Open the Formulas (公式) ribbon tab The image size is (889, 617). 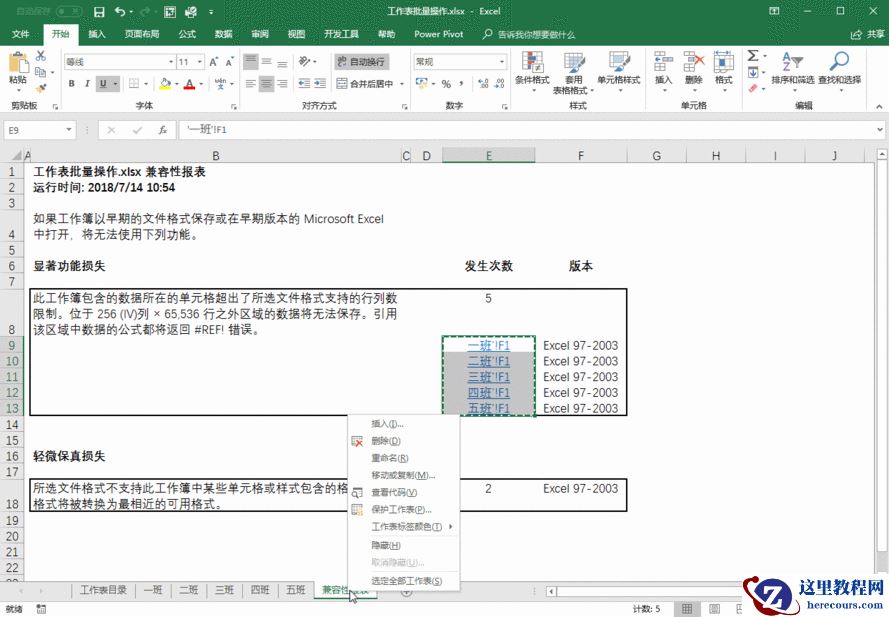click(x=187, y=34)
